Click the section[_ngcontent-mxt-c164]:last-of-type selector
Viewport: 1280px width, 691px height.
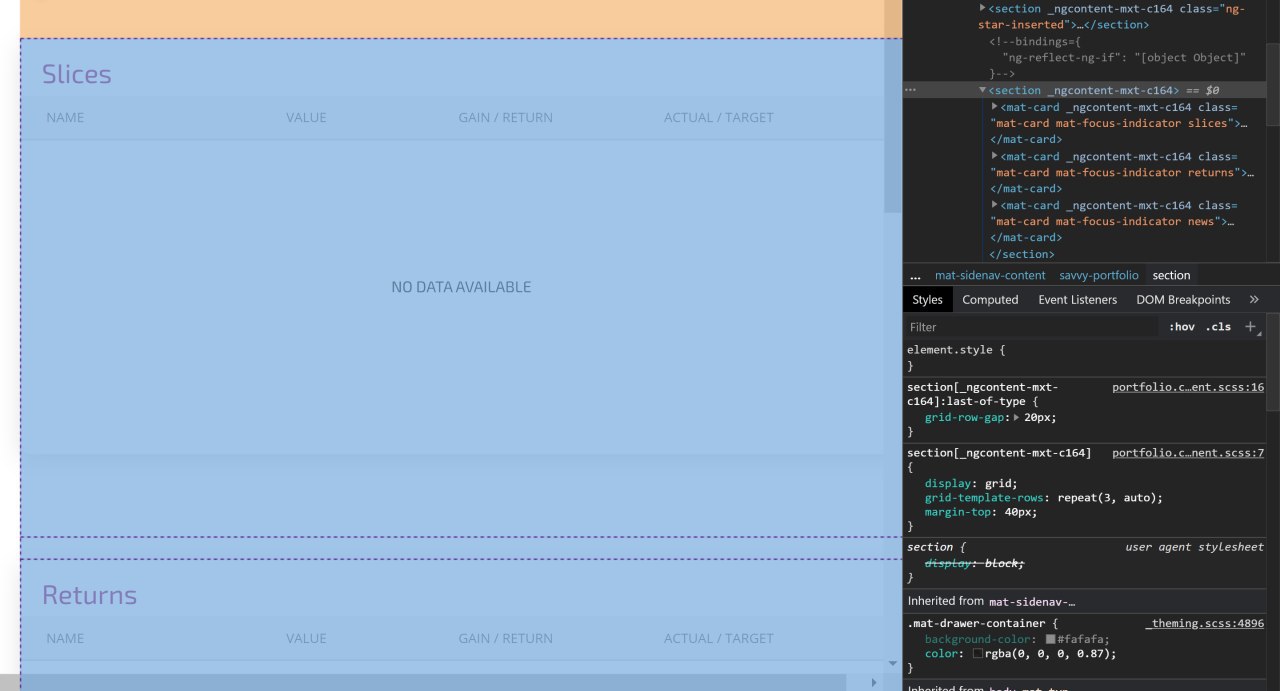[x=982, y=394]
